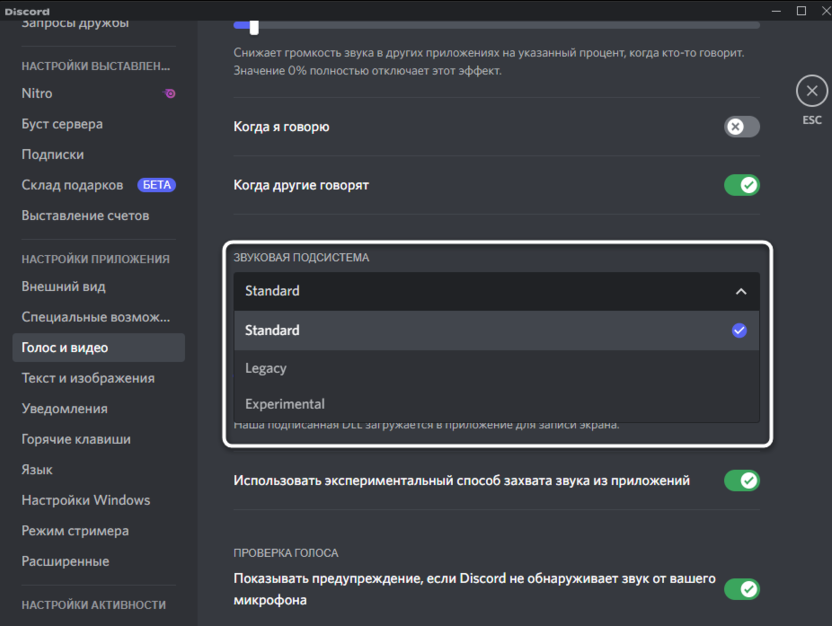832x626 pixels.
Task: Click the blue checkmark beside Standard option
Action: coord(739,331)
